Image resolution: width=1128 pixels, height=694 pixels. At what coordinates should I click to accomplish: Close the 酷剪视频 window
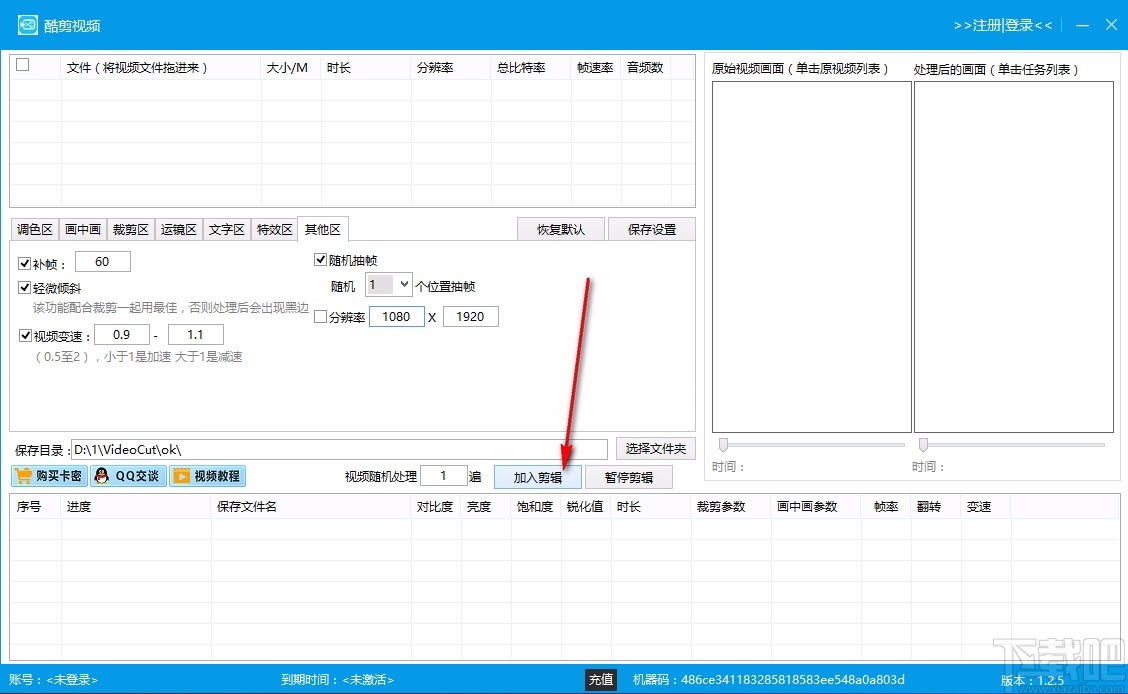pyautogui.click(x=1111, y=25)
